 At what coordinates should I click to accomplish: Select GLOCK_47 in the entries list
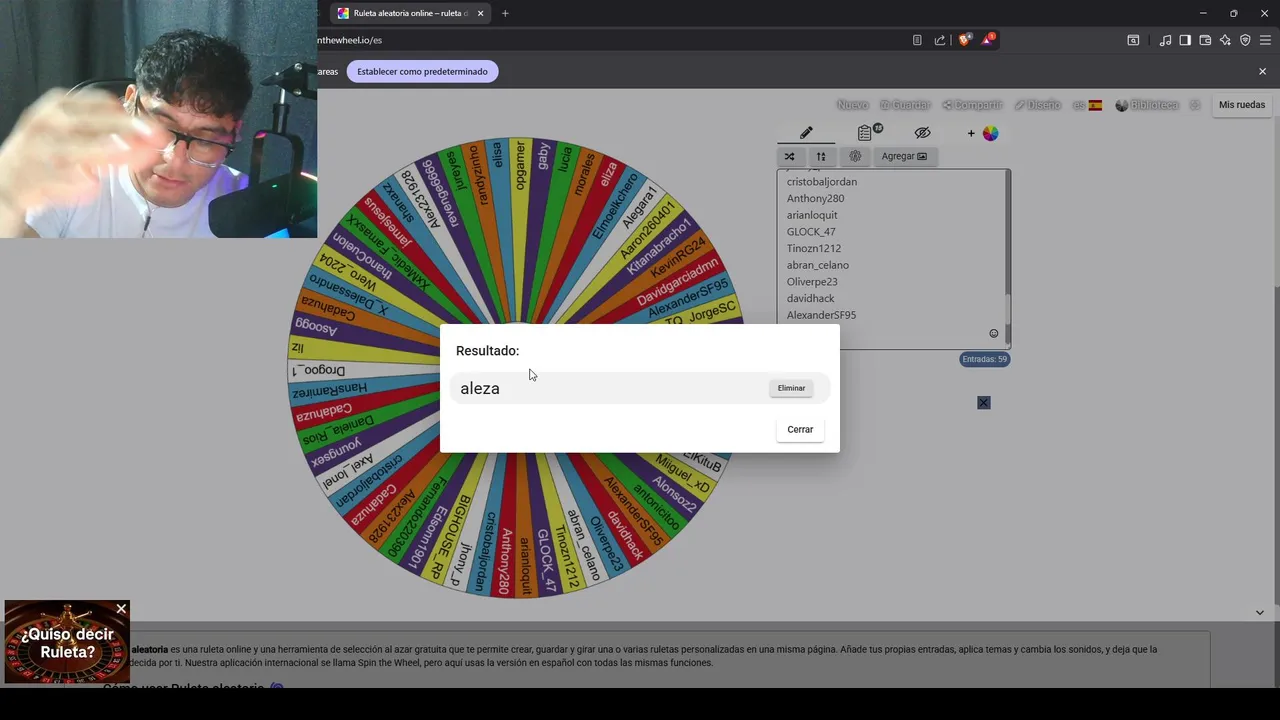tap(811, 232)
